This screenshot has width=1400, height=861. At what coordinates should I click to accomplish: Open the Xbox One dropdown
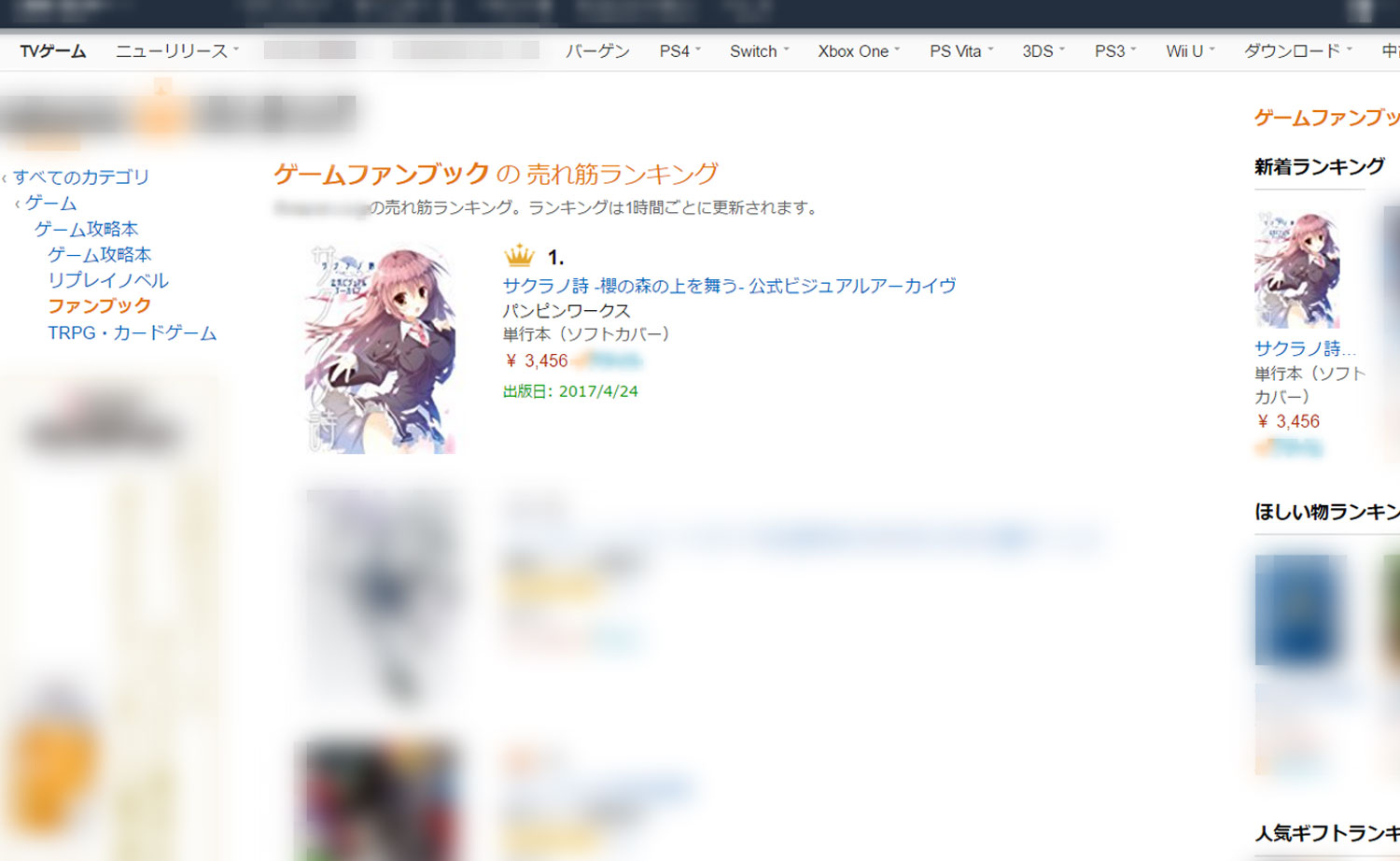click(x=860, y=51)
